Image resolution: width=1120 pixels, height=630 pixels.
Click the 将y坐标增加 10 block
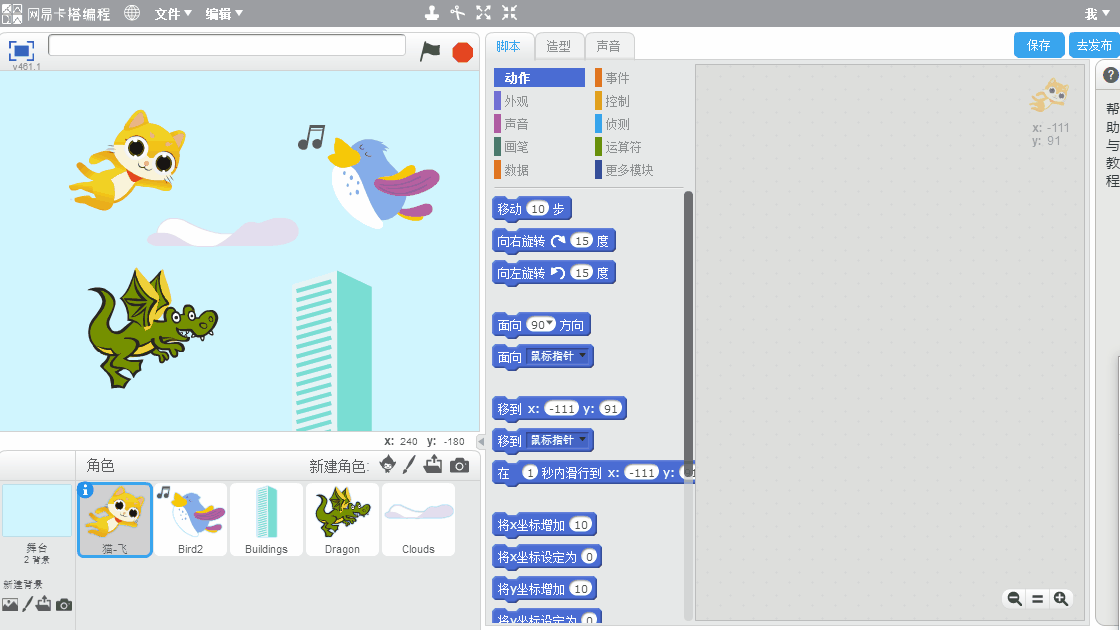pyautogui.click(x=544, y=589)
